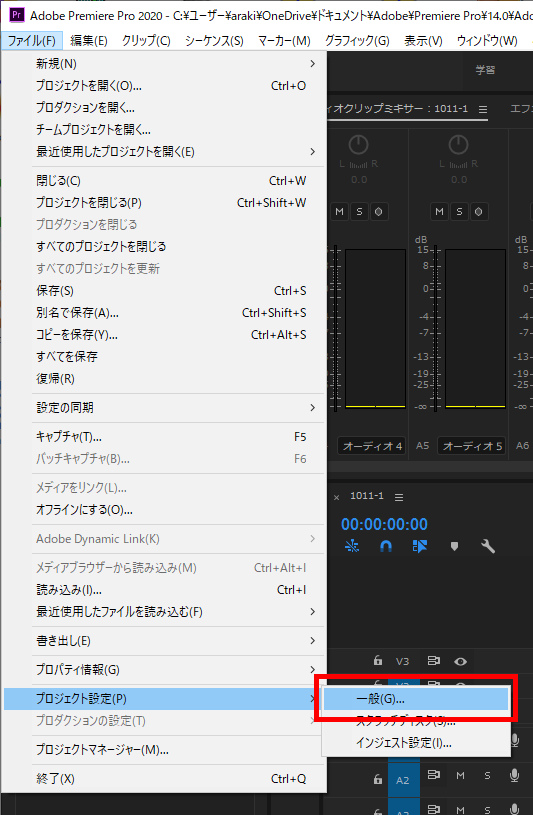This screenshot has width=533, height=815.
Task: Expand 最近使用したファイルを読み込む(F) submenu
Action: coord(164,612)
